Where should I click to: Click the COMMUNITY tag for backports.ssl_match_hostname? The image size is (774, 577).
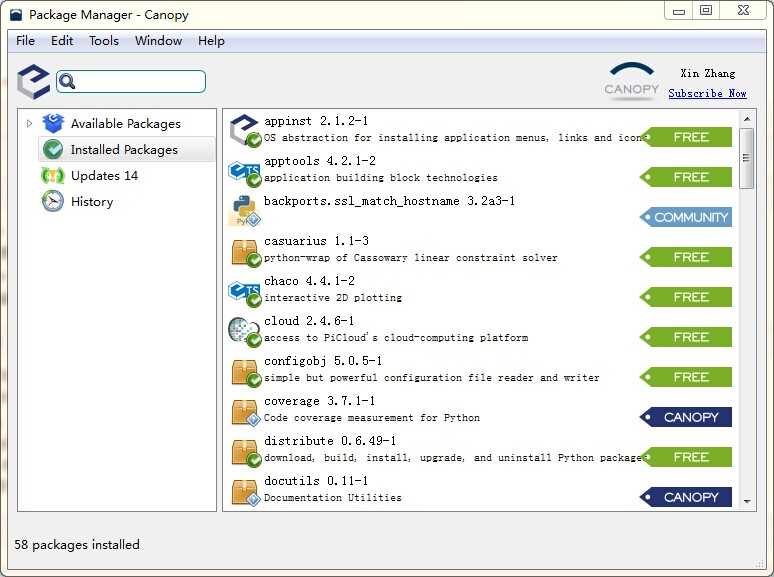pyautogui.click(x=686, y=217)
